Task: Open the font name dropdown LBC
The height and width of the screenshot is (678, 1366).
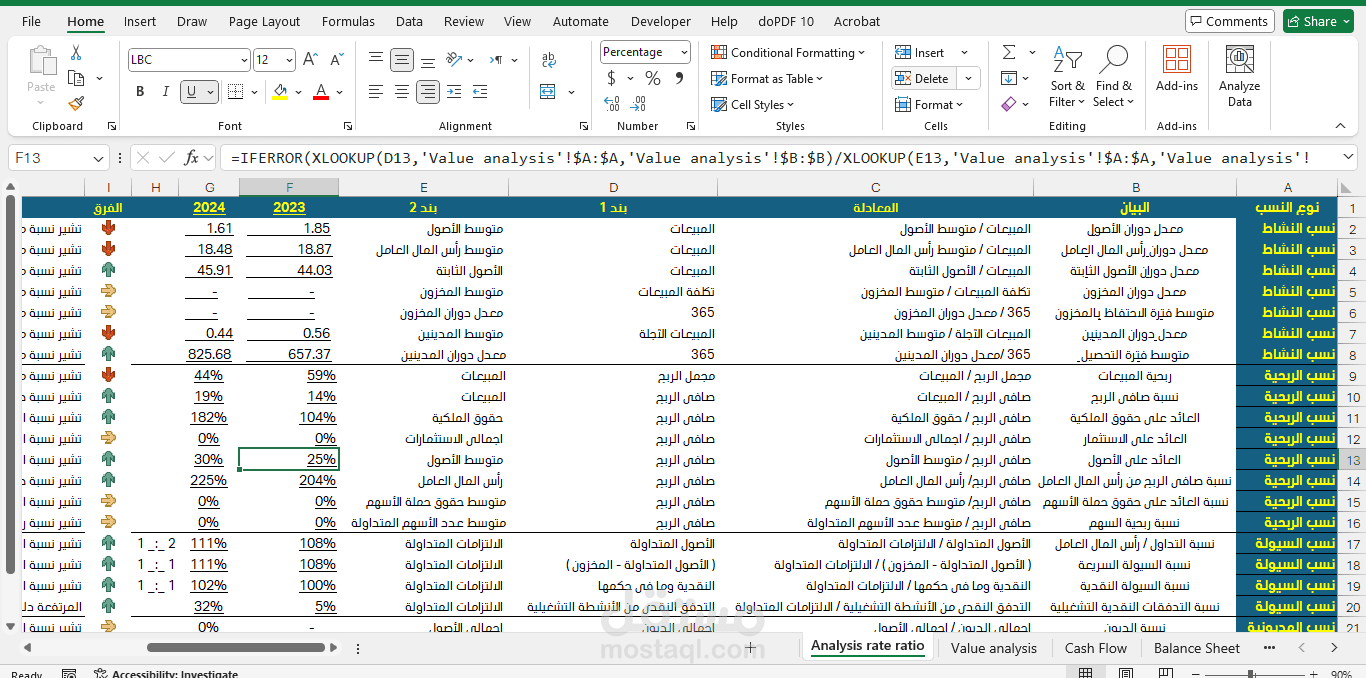Action: pos(243,60)
